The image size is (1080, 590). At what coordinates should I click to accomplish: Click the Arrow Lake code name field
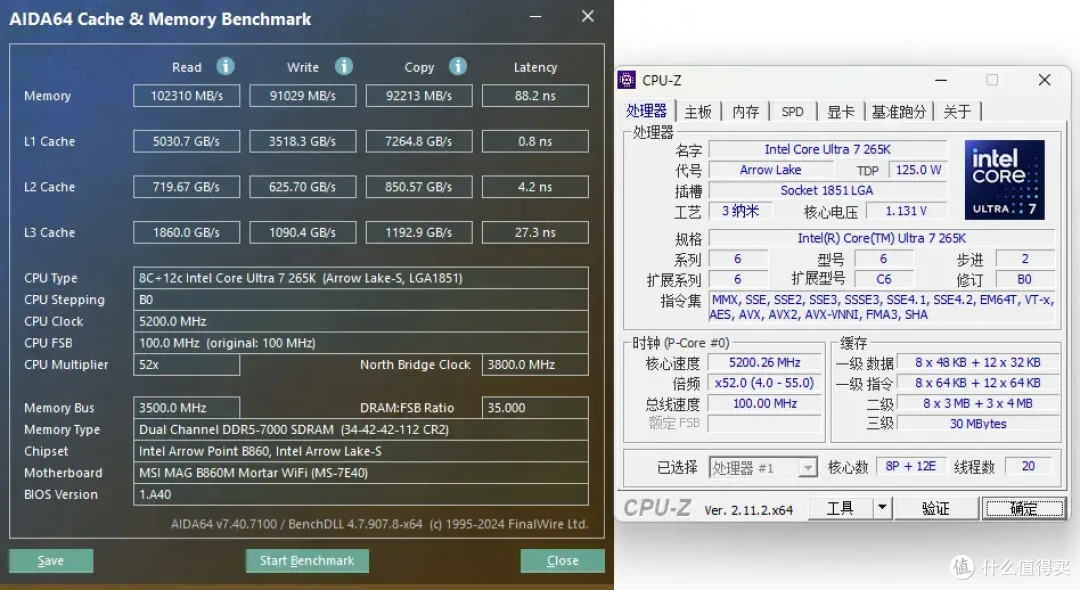pyautogui.click(x=770, y=170)
